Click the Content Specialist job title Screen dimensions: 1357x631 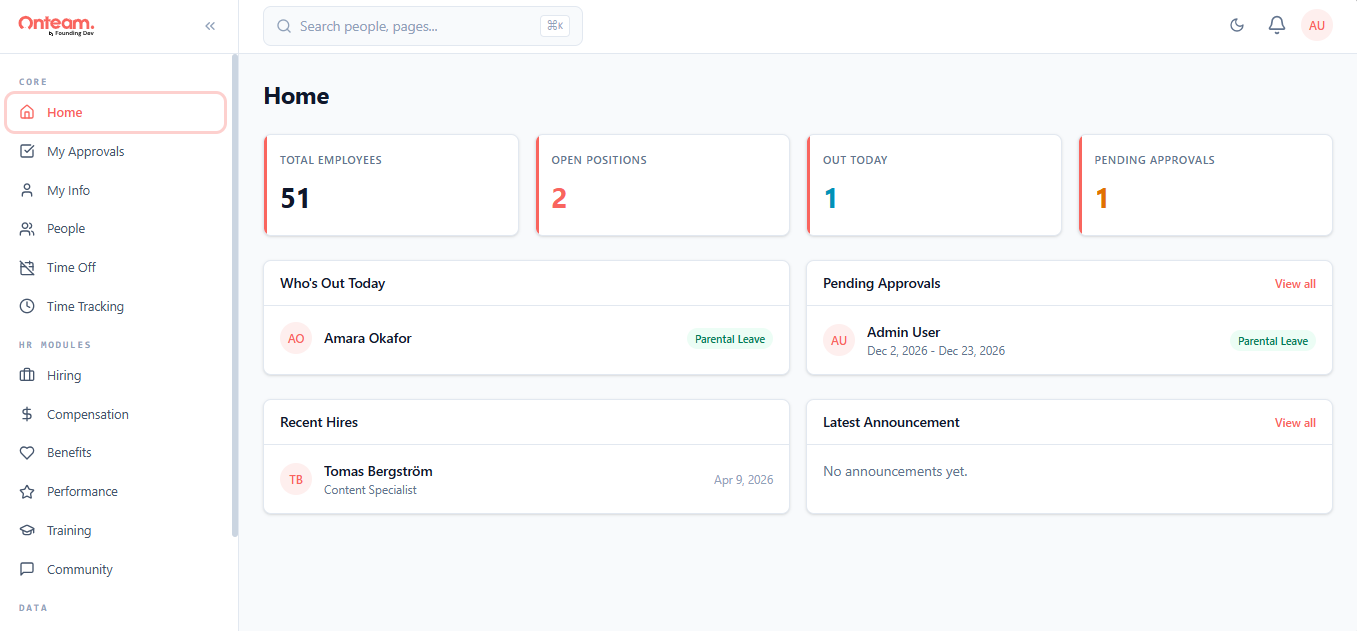(x=370, y=490)
